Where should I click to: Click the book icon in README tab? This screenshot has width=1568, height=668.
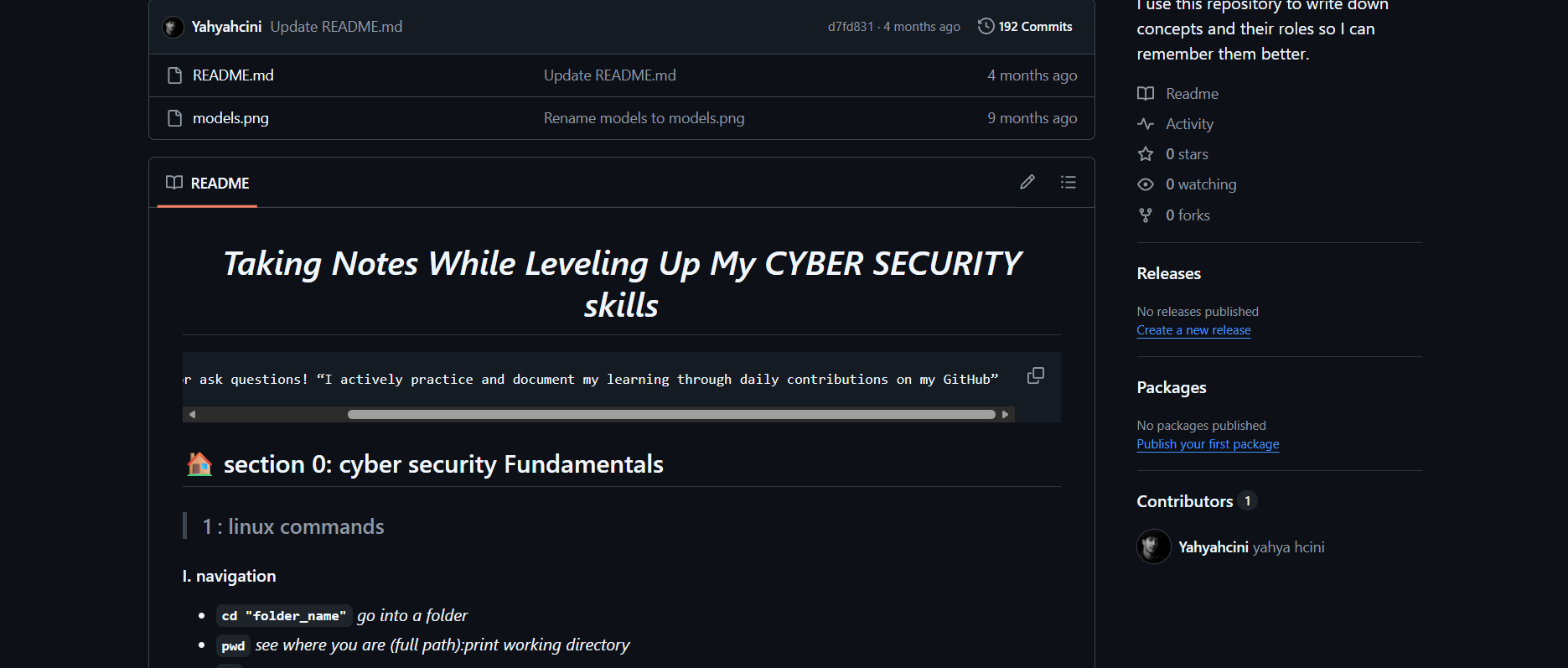pos(174,182)
